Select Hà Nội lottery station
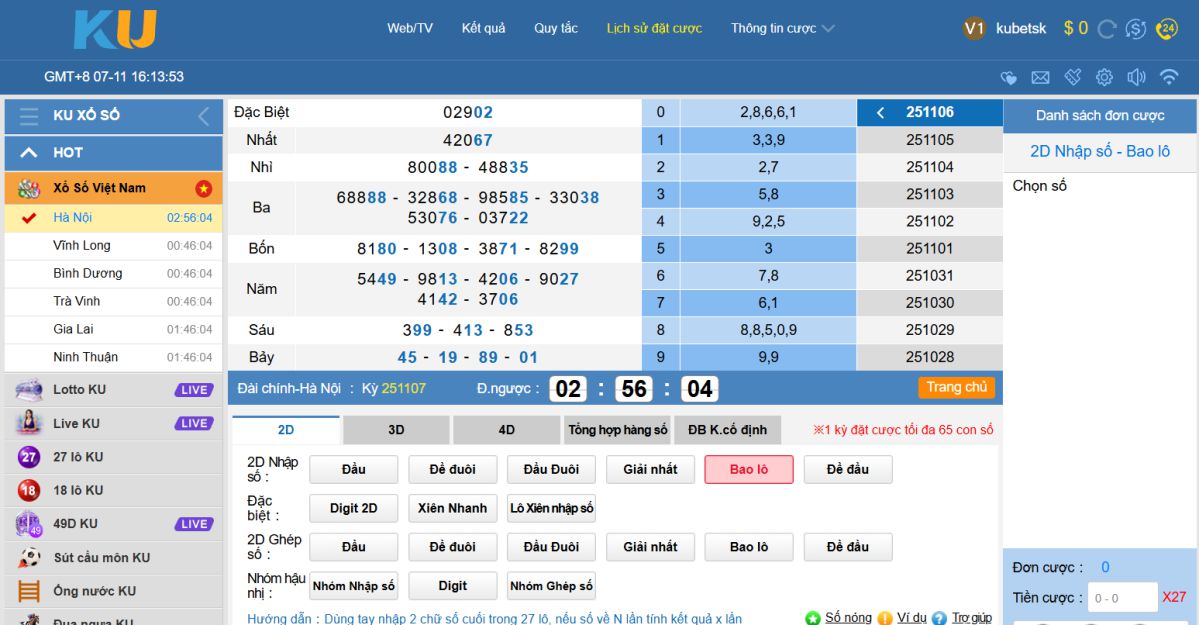This screenshot has width=1199, height=625. (72, 218)
